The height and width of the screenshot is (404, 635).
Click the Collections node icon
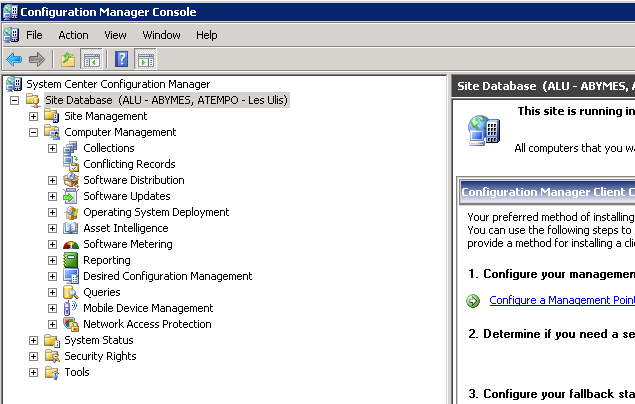(70, 148)
